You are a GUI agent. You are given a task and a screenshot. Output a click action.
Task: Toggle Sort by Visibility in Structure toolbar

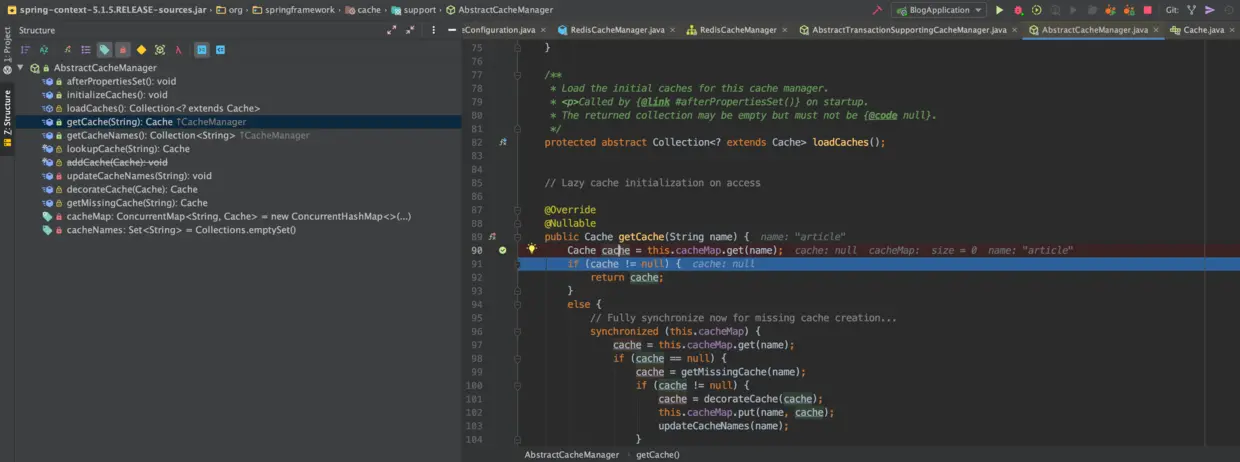pos(25,49)
